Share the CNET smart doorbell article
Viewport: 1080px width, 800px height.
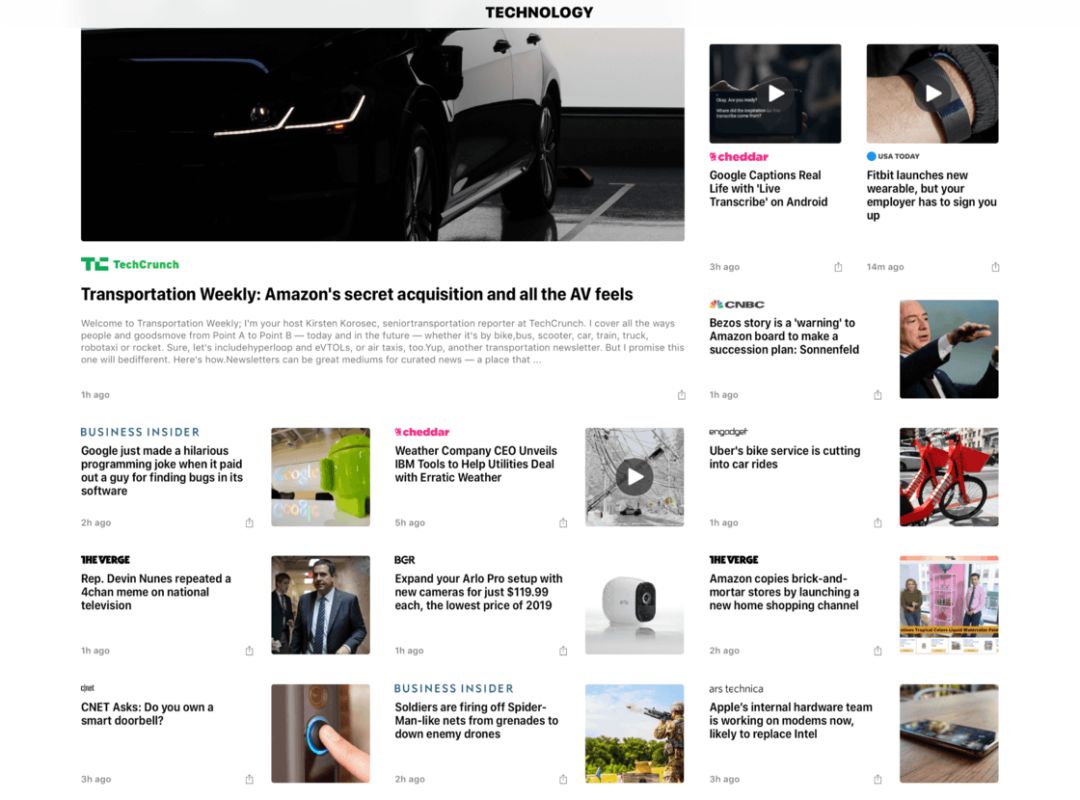point(249,779)
